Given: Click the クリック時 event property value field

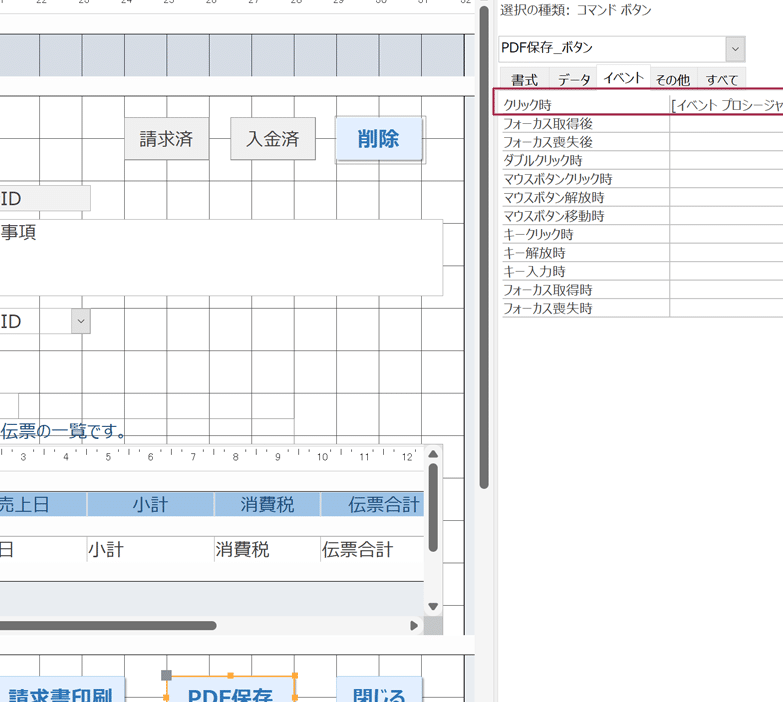Looking at the screenshot, I should (726, 105).
